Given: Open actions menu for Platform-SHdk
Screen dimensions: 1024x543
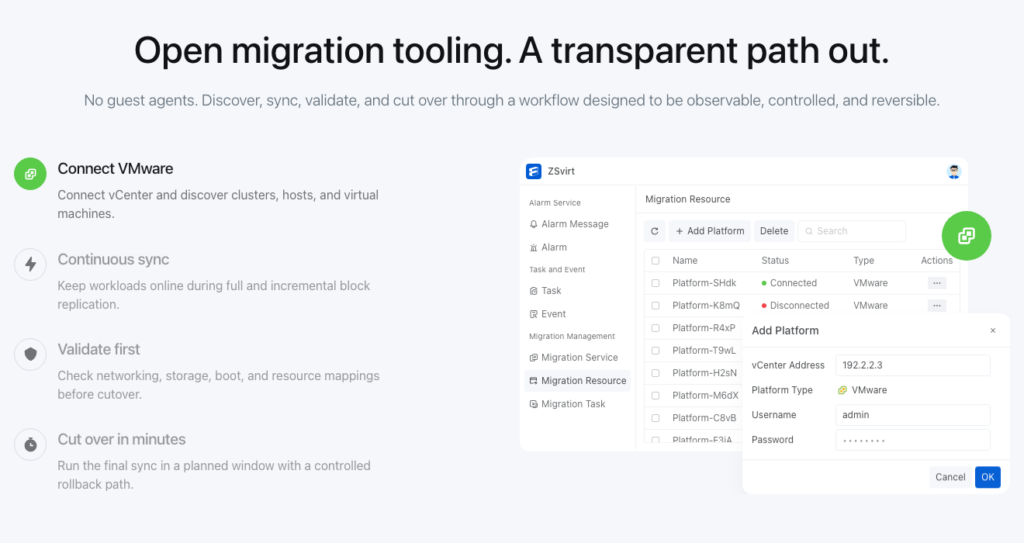Looking at the screenshot, I should tap(936, 283).
